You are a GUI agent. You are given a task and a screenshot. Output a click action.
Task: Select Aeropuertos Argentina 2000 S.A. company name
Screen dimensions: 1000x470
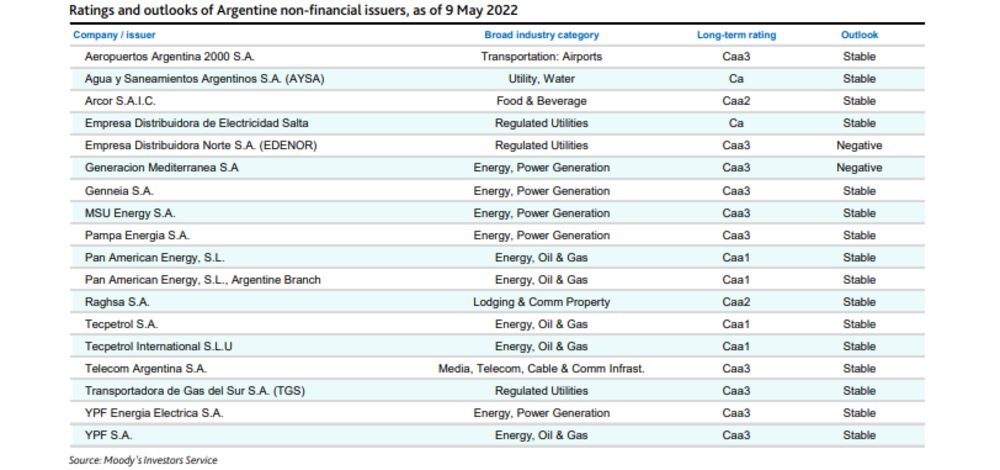[x=177, y=57]
